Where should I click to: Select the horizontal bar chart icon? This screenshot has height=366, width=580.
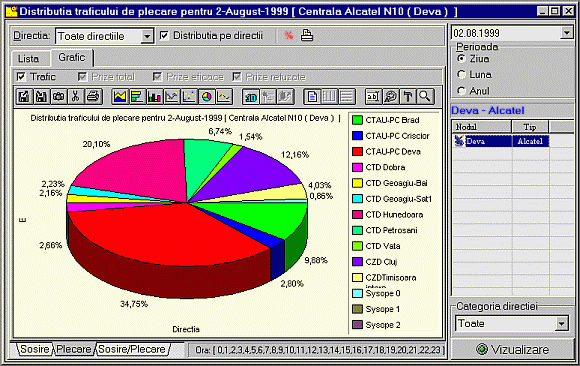tap(137, 97)
